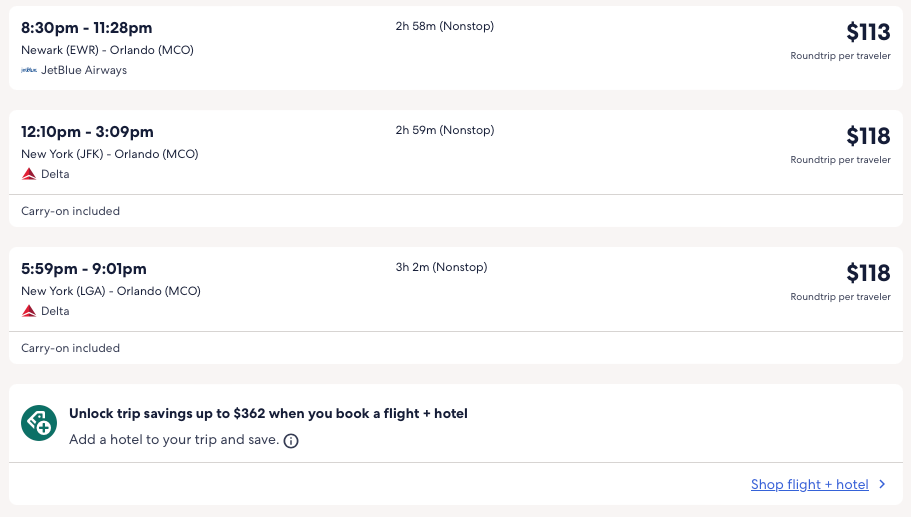Select the 8:30pm - 11:28pm JetBlue flight
The height and width of the screenshot is (517, 911).
pyautogui.click(x=87, y=27)
